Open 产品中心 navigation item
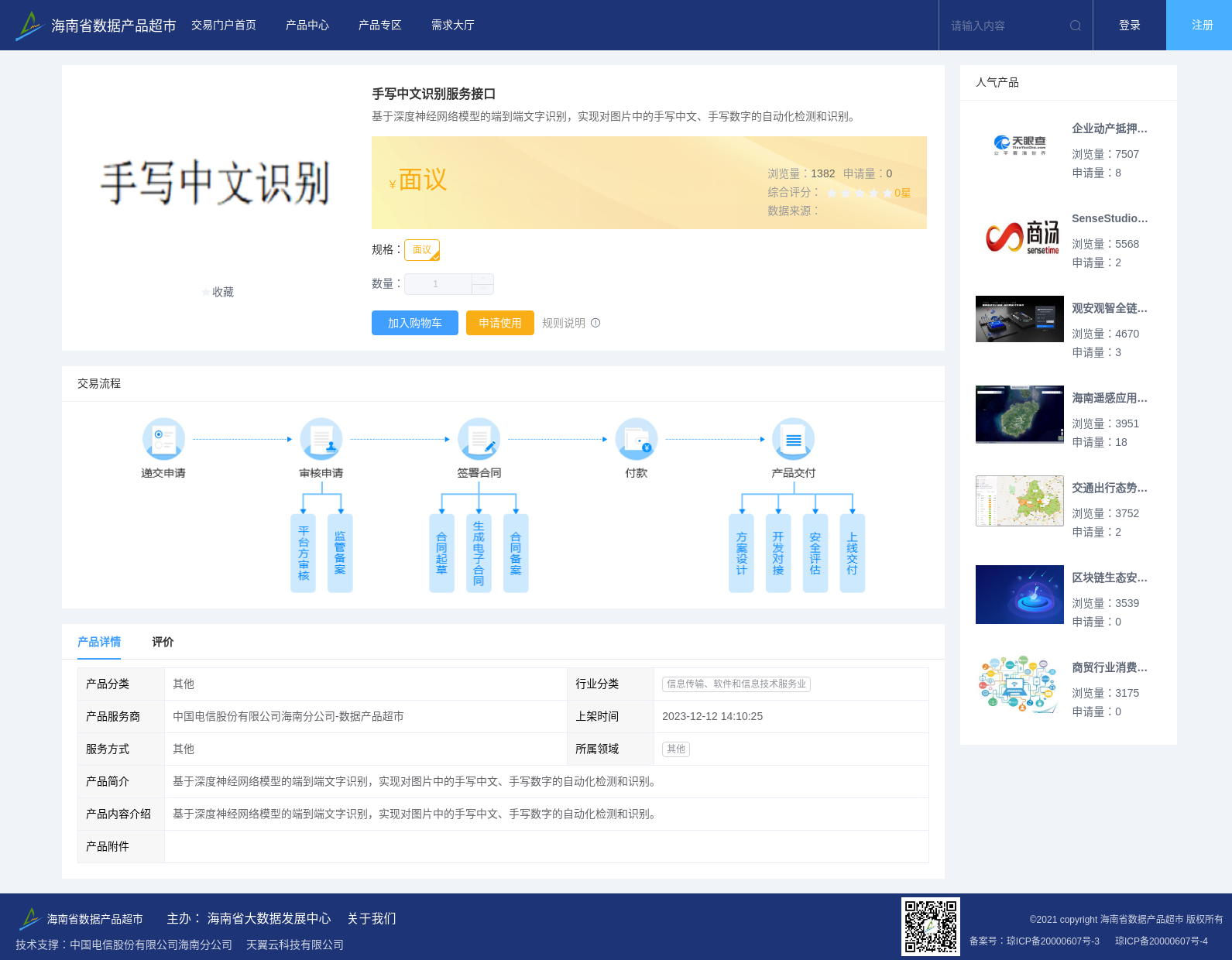The image size is (1232, 960). [x=307, y=26]
